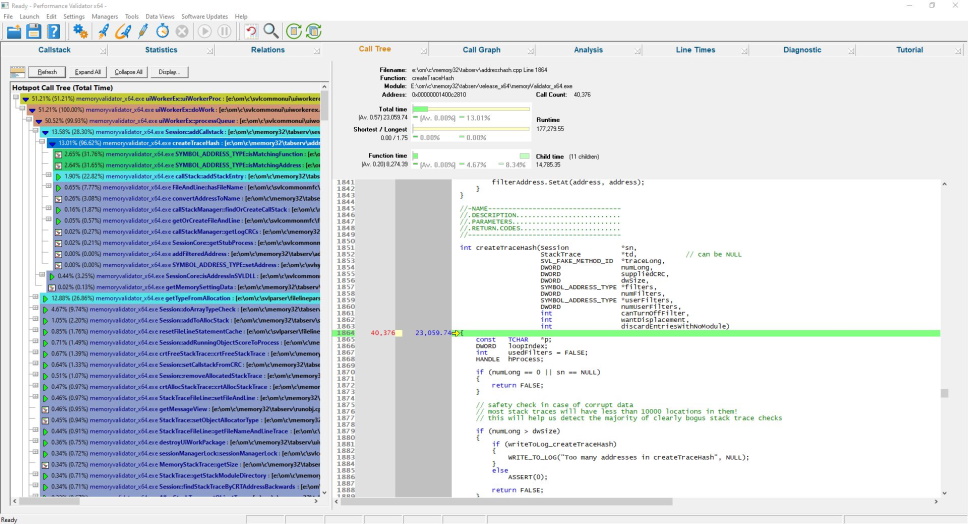Open the Tools menu
This screenshot has width=968, height=524.
(x=131, y=17)
